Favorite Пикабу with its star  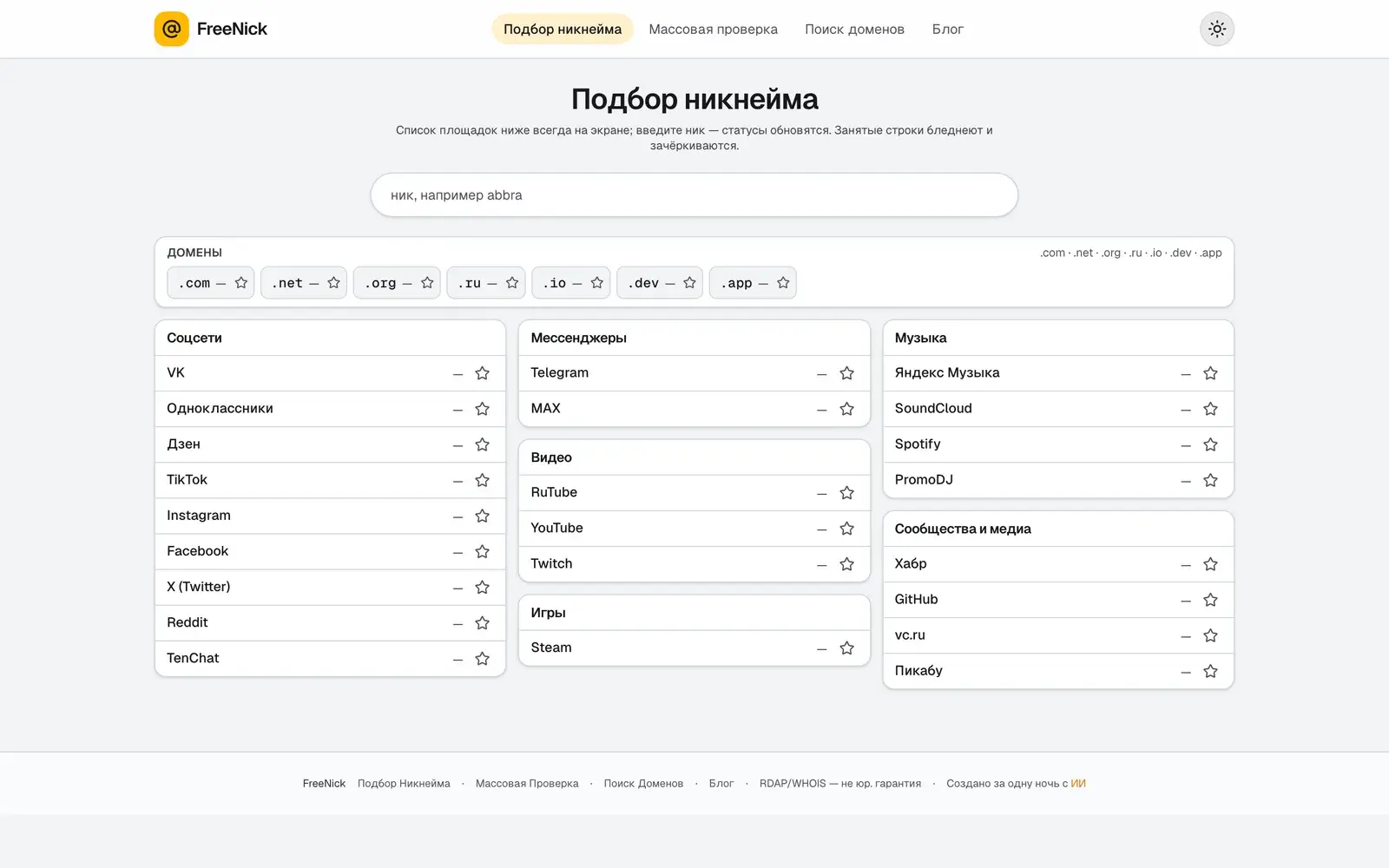point(1211,671)
